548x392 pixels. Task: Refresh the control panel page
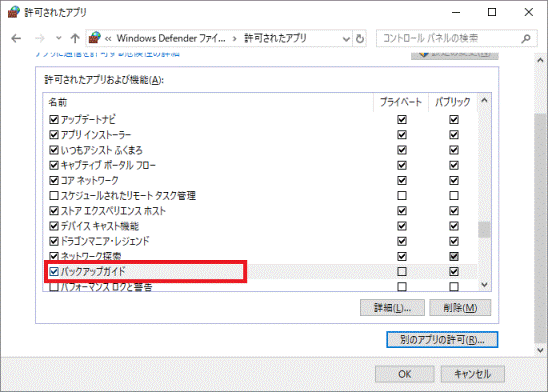click(360, 39)
